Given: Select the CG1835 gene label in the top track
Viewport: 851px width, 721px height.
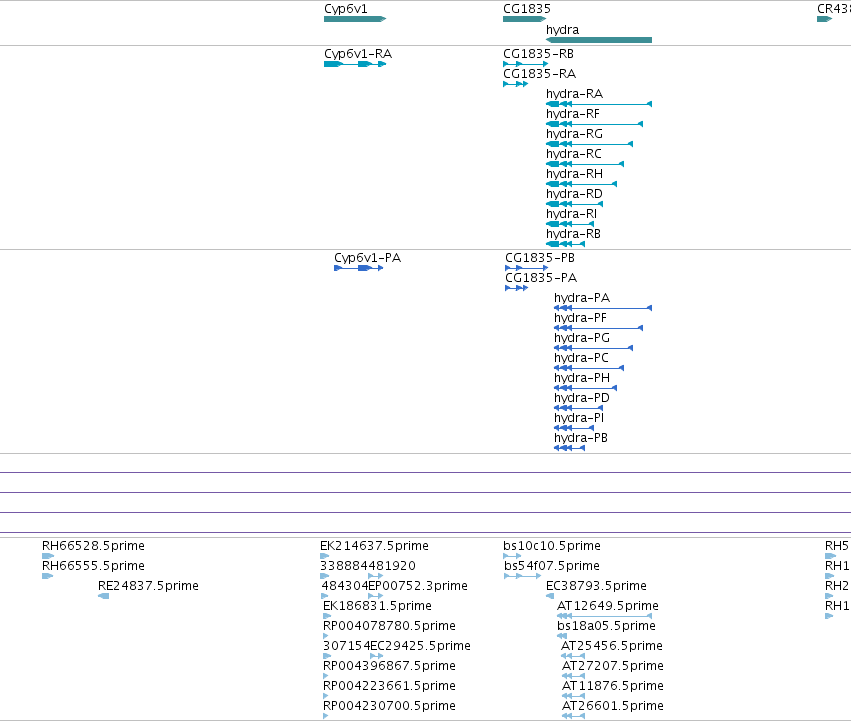Looking at the screenshot, I should click(x=527, y=9).
